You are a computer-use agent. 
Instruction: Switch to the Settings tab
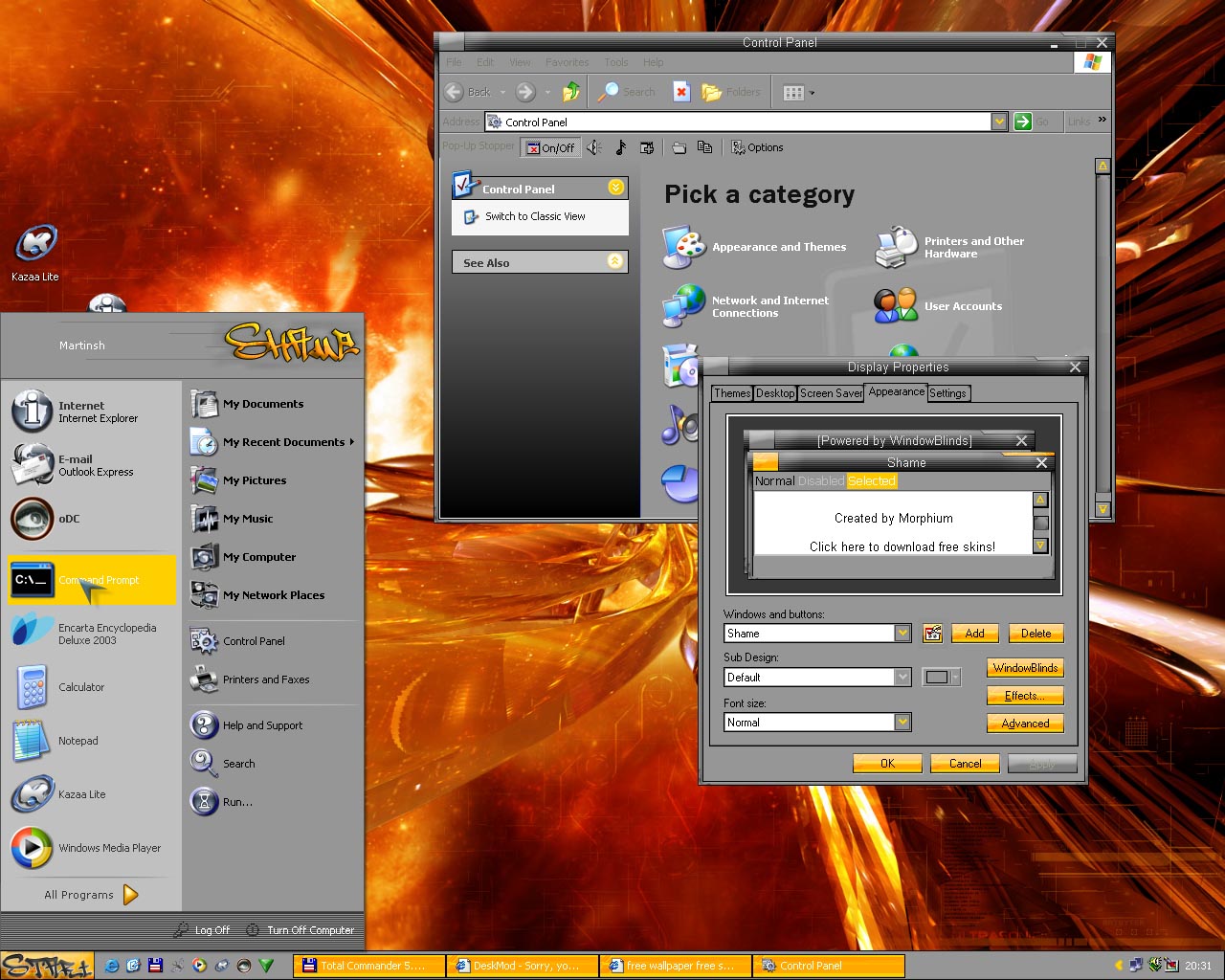tap(947, 393)
